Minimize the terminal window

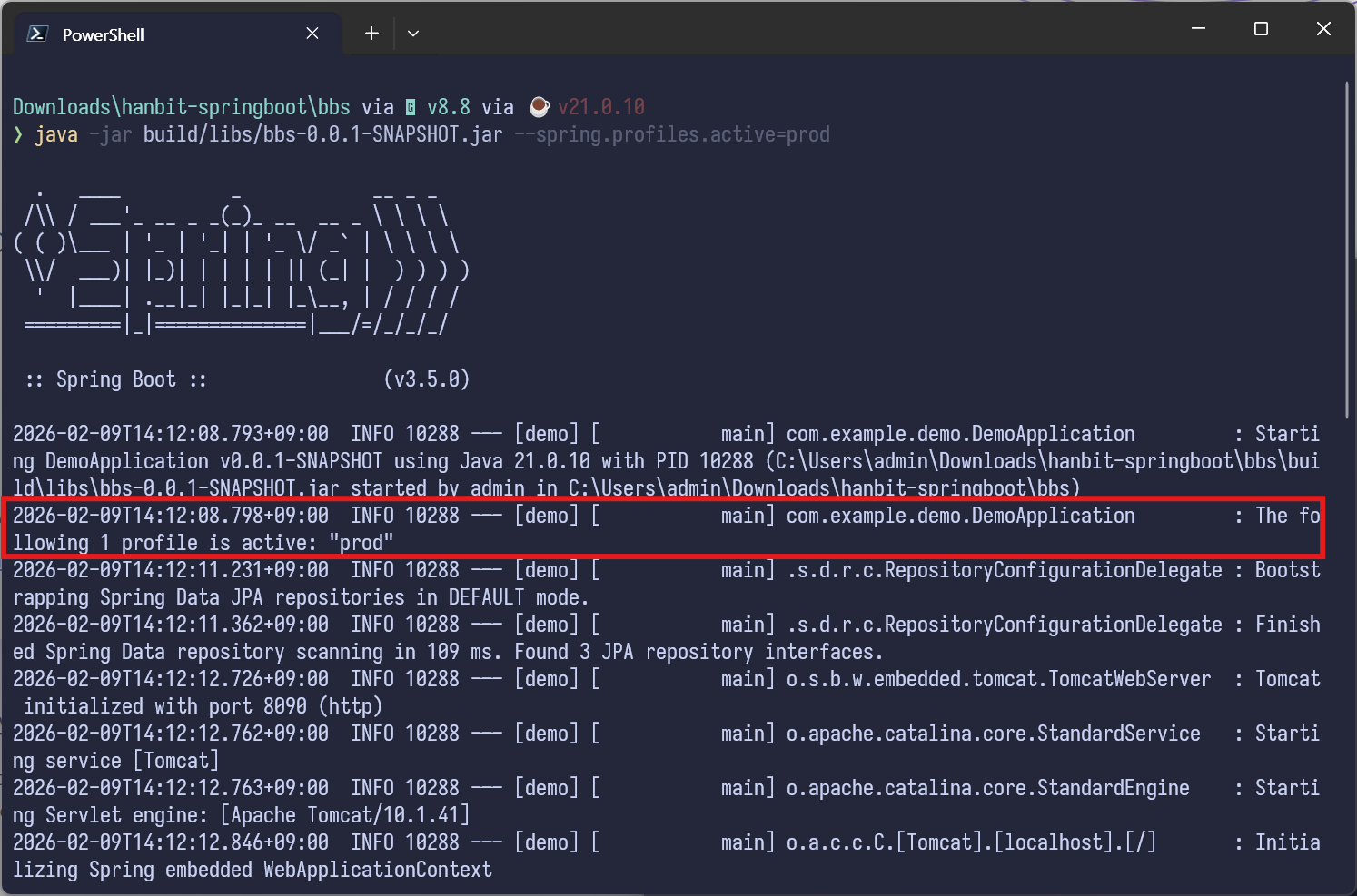(x=1198, y=29)
